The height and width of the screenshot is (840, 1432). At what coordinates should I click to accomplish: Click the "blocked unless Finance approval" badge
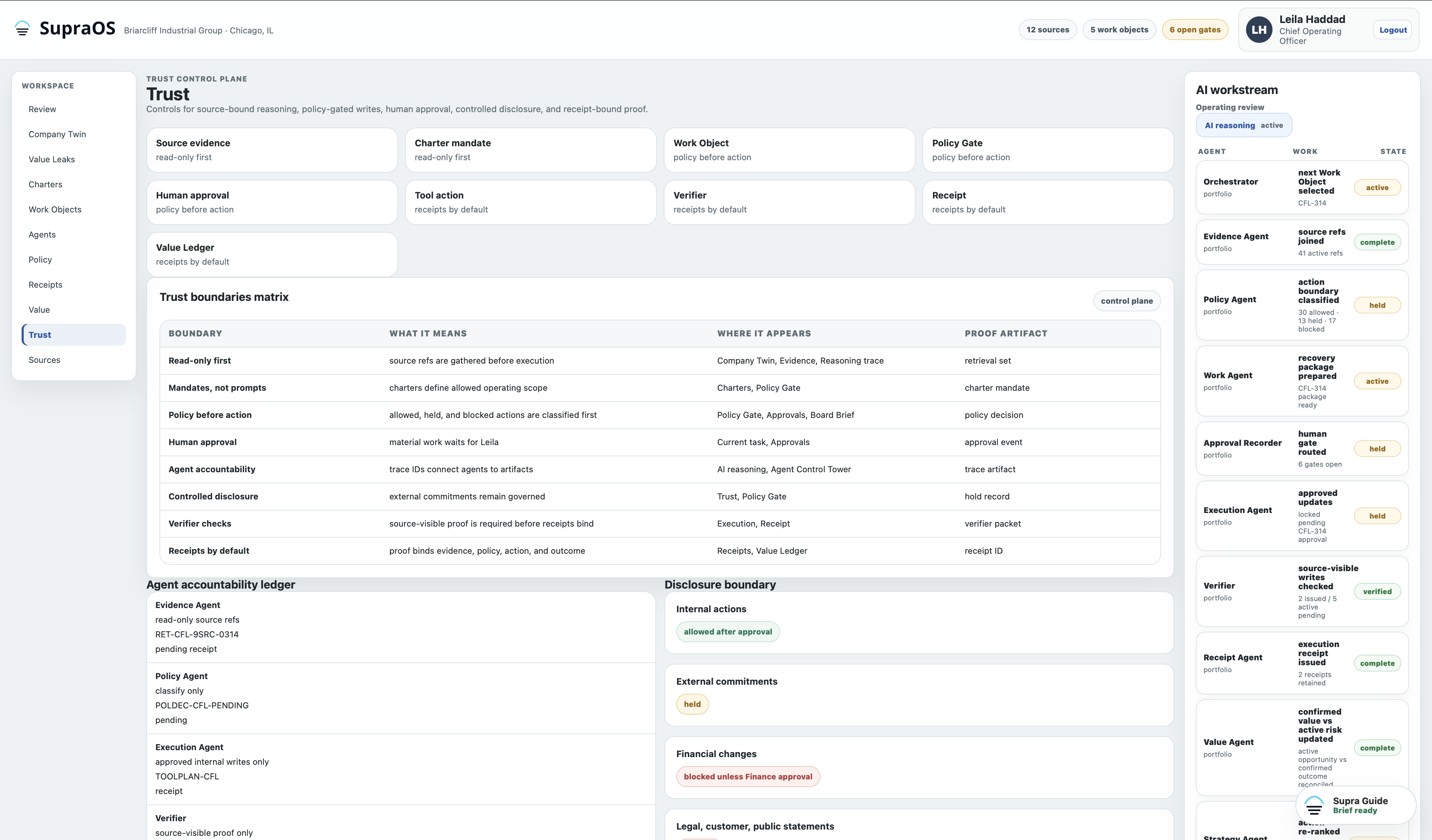748,776
